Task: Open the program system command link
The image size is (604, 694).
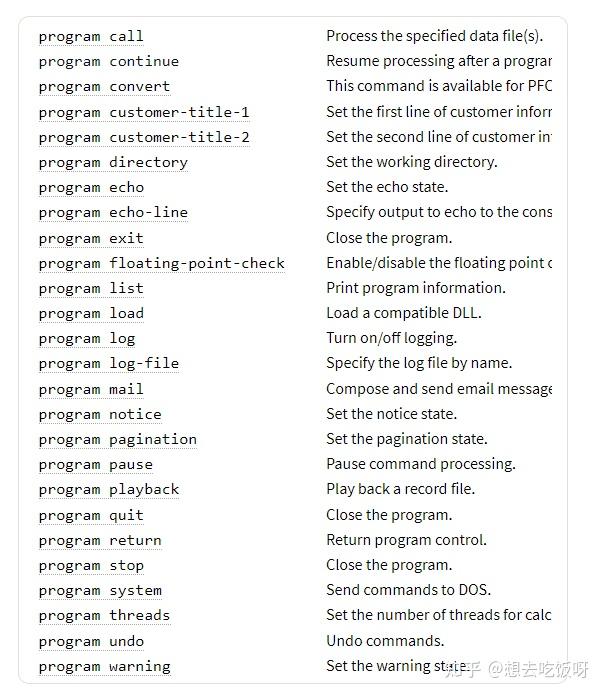Action: [x=100, y=590]
